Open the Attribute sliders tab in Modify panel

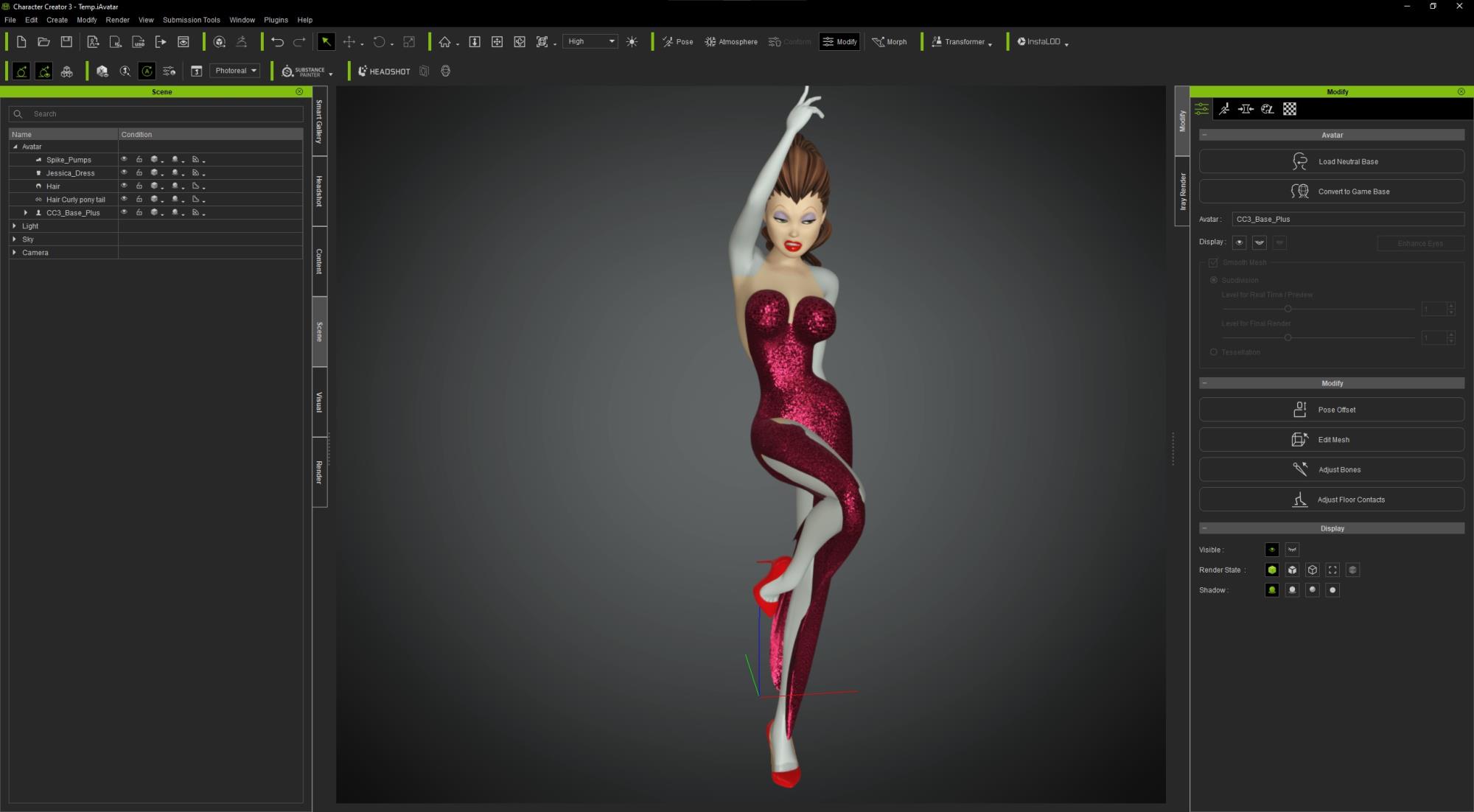[1202, 109]
